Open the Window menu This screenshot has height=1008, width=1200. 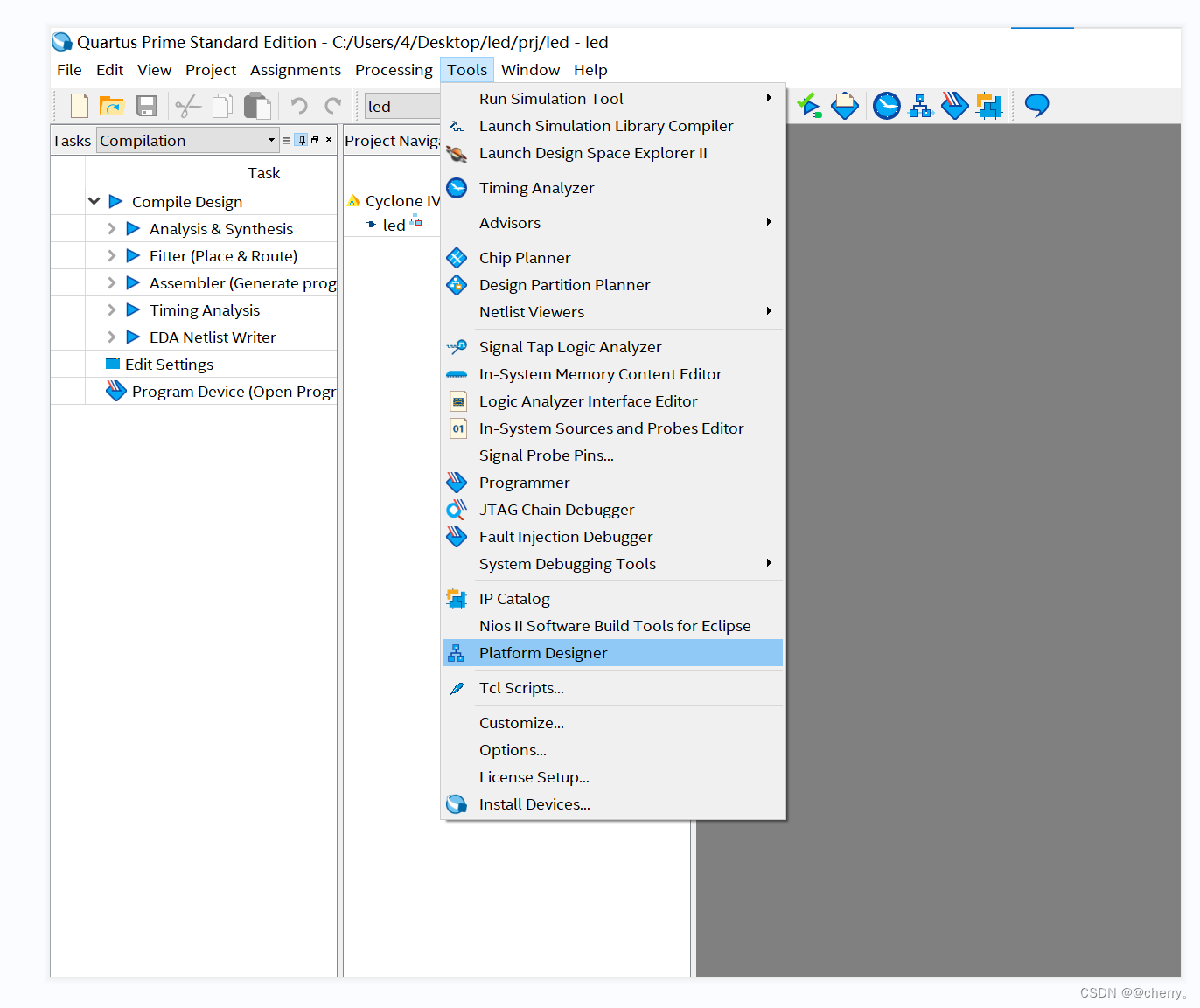coord(530,70)
